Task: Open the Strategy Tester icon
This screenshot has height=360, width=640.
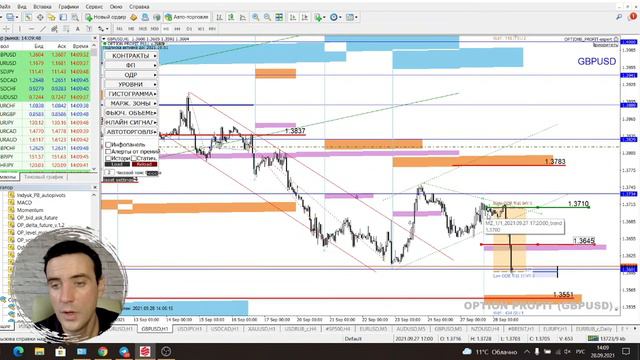Action: [75, 17]
